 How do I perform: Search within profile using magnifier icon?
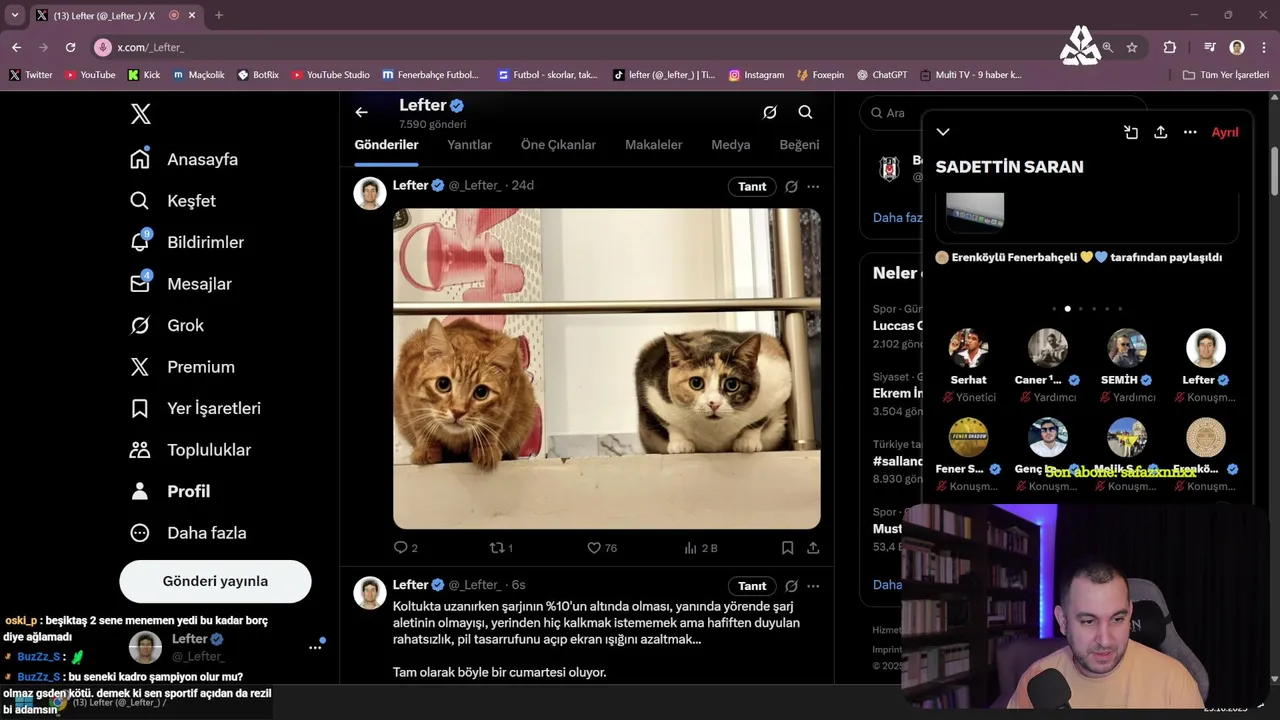pyautogui.click(x=805, y=113)
